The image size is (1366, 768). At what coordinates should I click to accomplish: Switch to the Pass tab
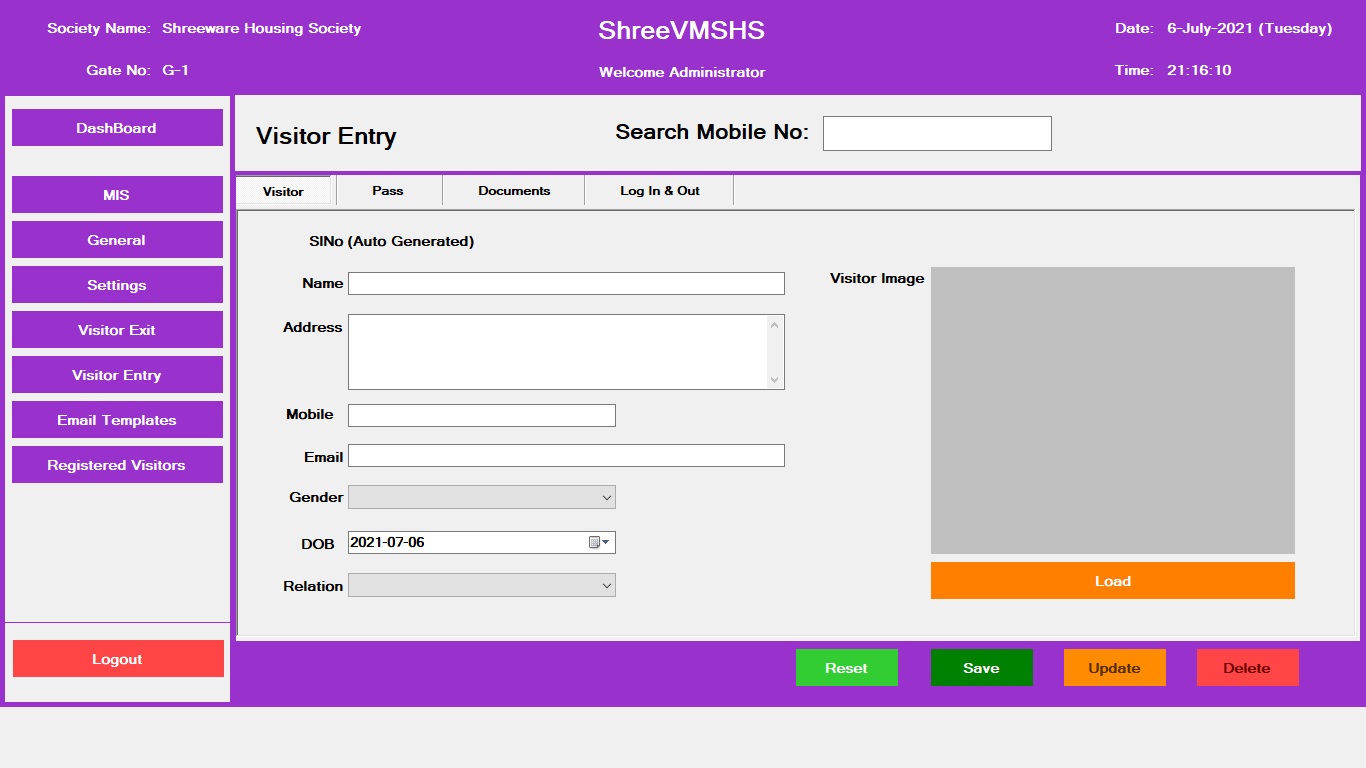[x=388, y=191]
